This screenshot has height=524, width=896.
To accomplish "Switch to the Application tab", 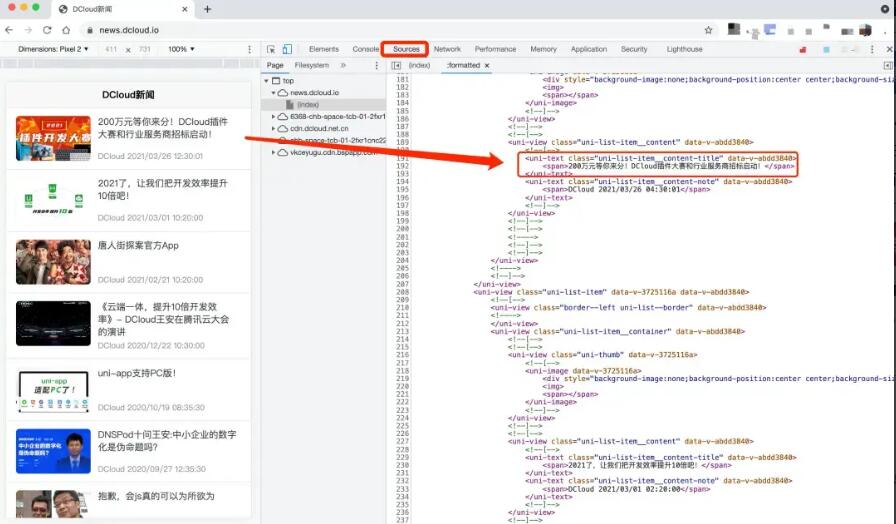I will 589,49.
